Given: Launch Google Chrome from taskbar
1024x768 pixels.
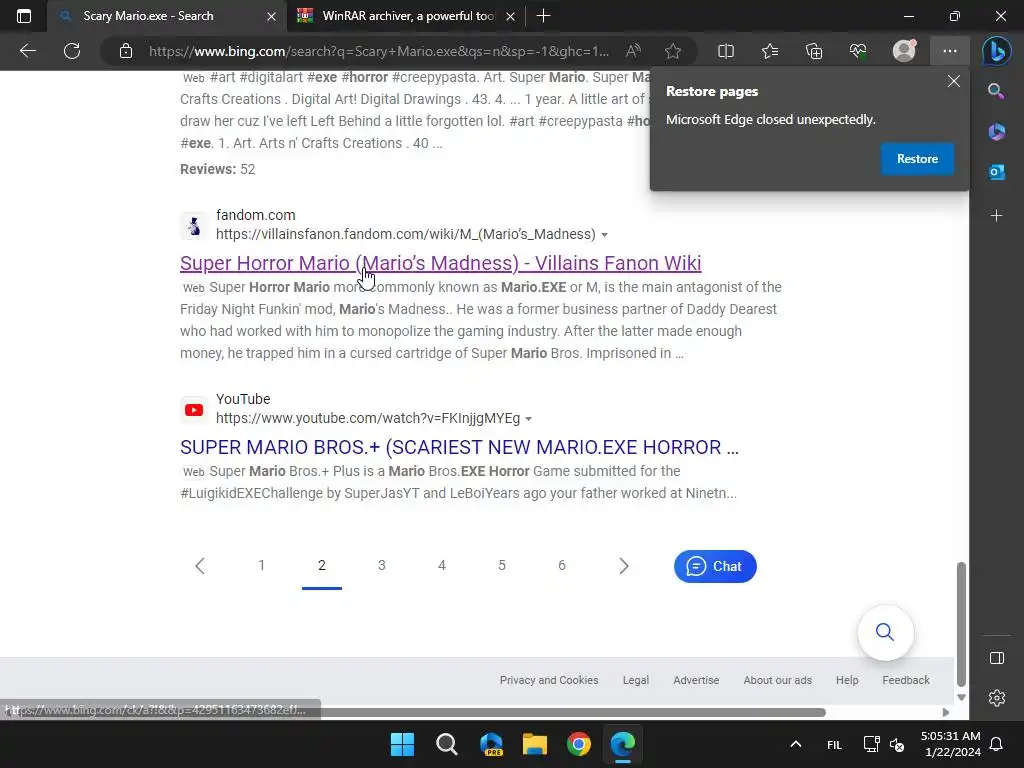Looking at the screenshot, I should [579, 744].
